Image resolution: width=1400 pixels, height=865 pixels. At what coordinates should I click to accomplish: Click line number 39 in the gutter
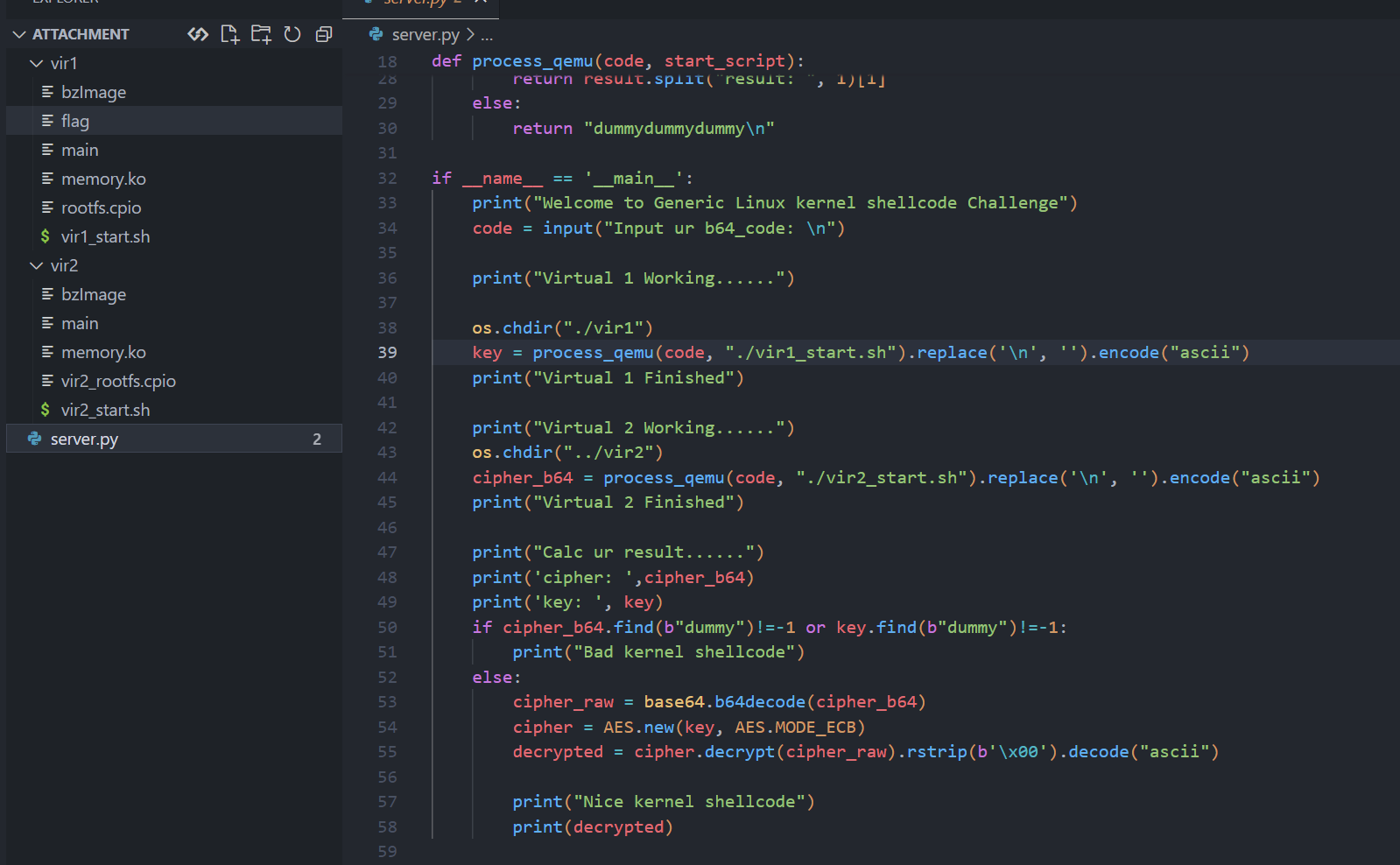[x=388, y=352]
